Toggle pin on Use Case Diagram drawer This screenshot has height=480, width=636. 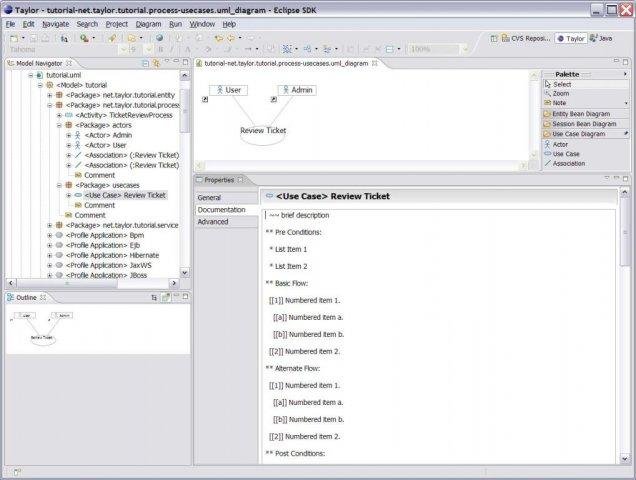pos(625,133)
